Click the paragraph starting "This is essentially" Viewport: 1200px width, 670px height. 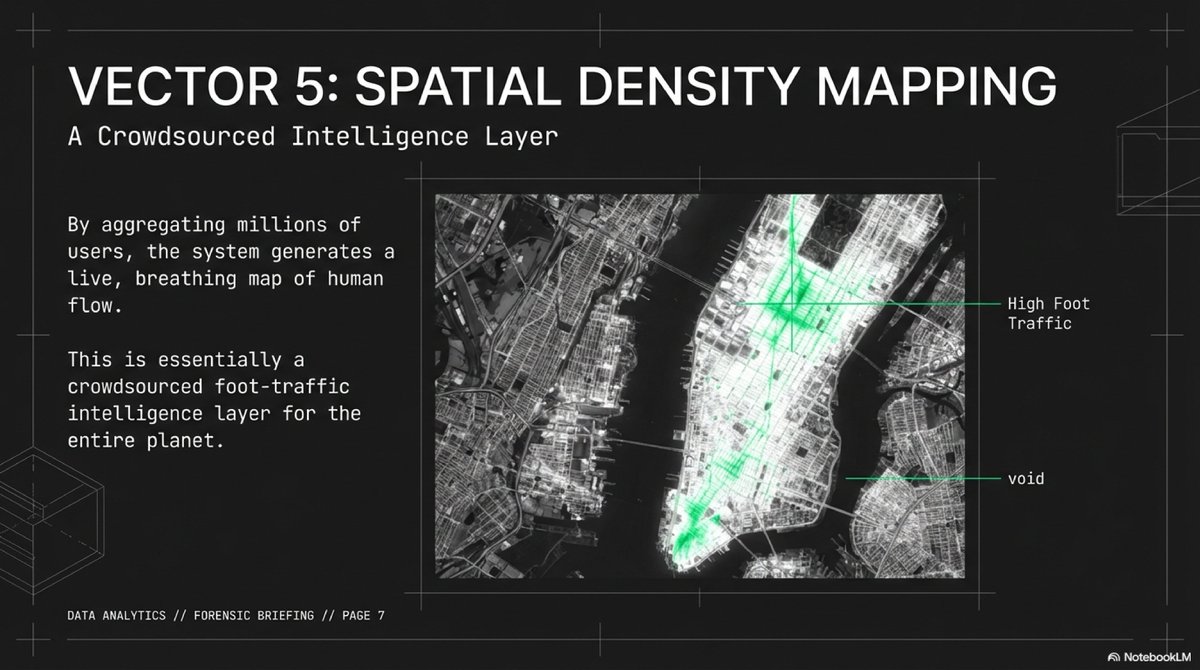[x=214, y=399]
